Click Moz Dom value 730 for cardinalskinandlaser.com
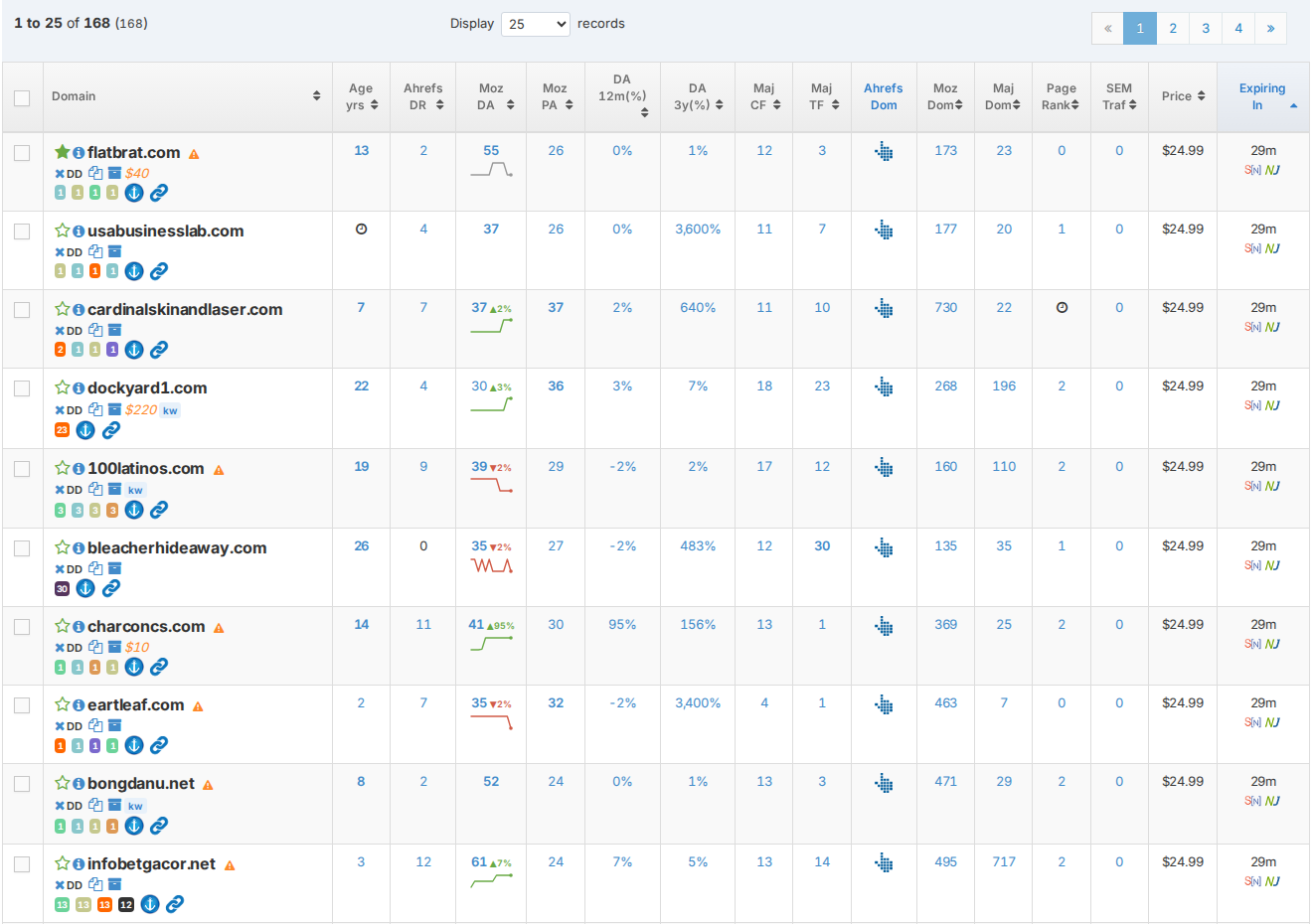 945,307
